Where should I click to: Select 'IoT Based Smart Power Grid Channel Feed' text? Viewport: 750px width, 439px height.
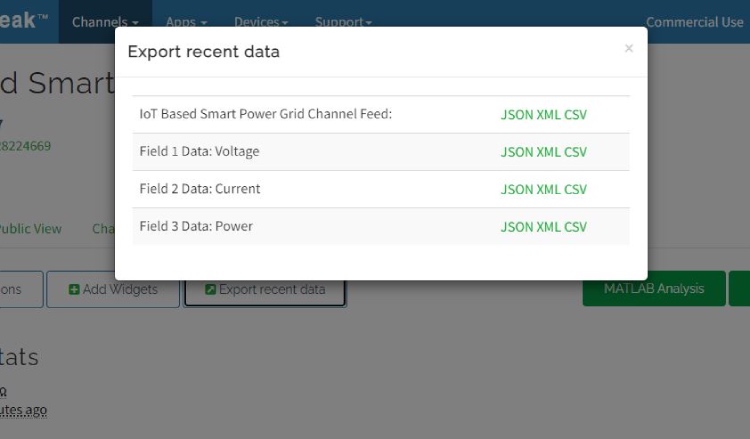(x=265, y=114)
